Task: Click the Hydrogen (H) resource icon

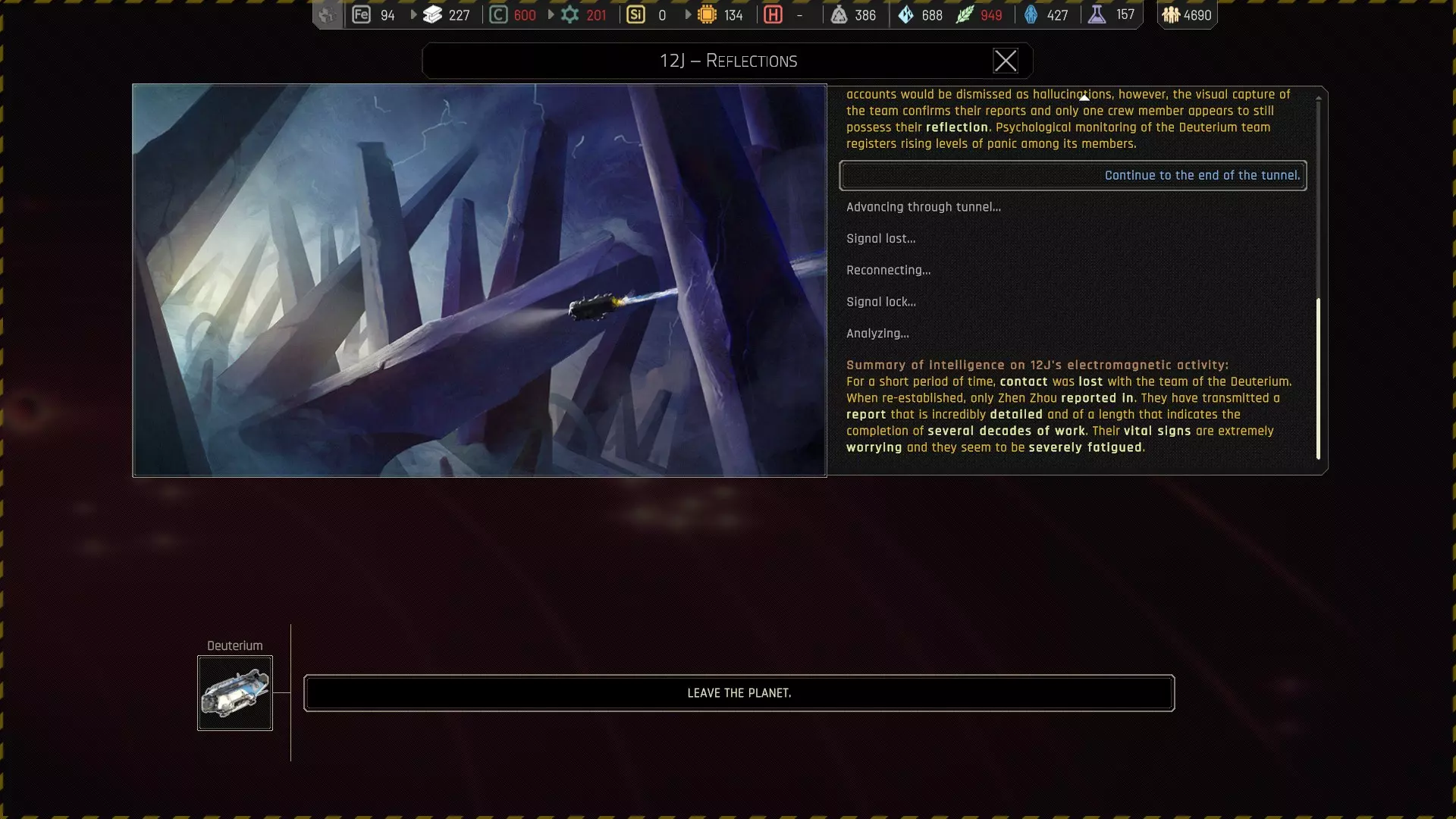Action: tap(773, 15)
